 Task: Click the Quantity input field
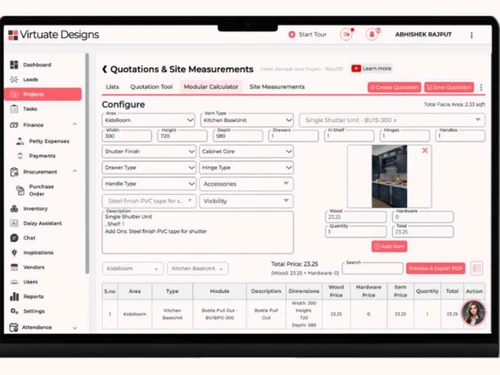point(356,231)
